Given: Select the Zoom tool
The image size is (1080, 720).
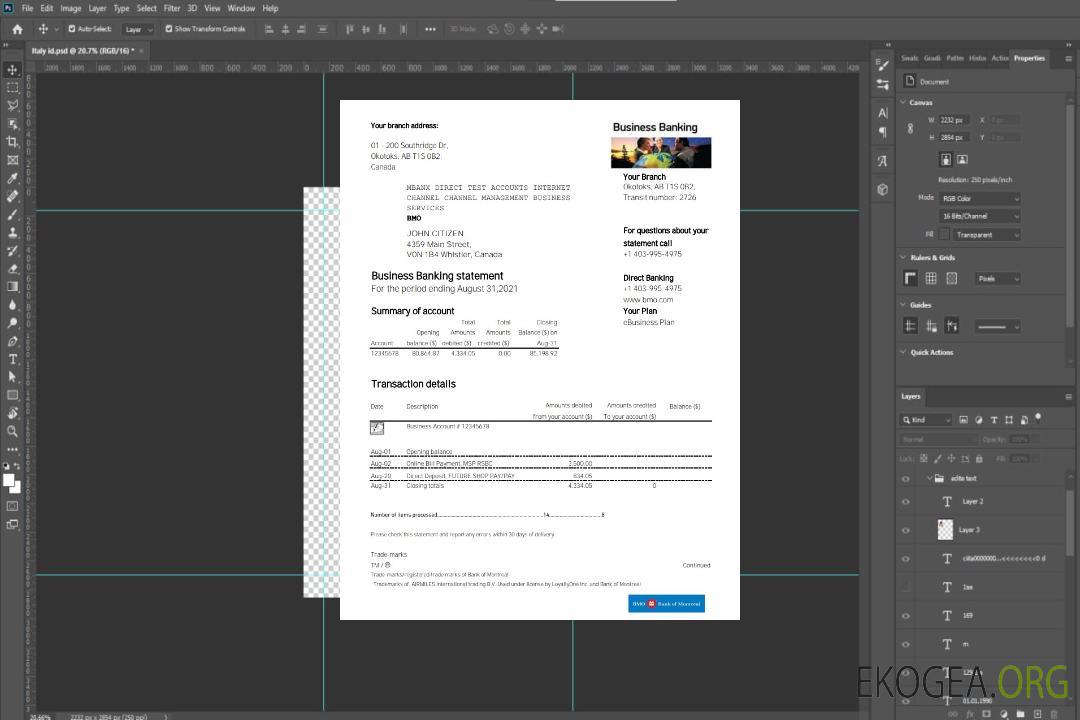Looking at the screenshot, I should pyautogui.click(x=12, y=431).
